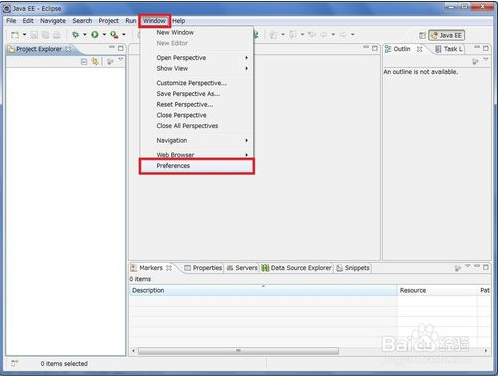Image resolution: width=498 pixels, height=376 pixels.
Task: Maximize the Outline view
Action: click(x=486, y=48)
